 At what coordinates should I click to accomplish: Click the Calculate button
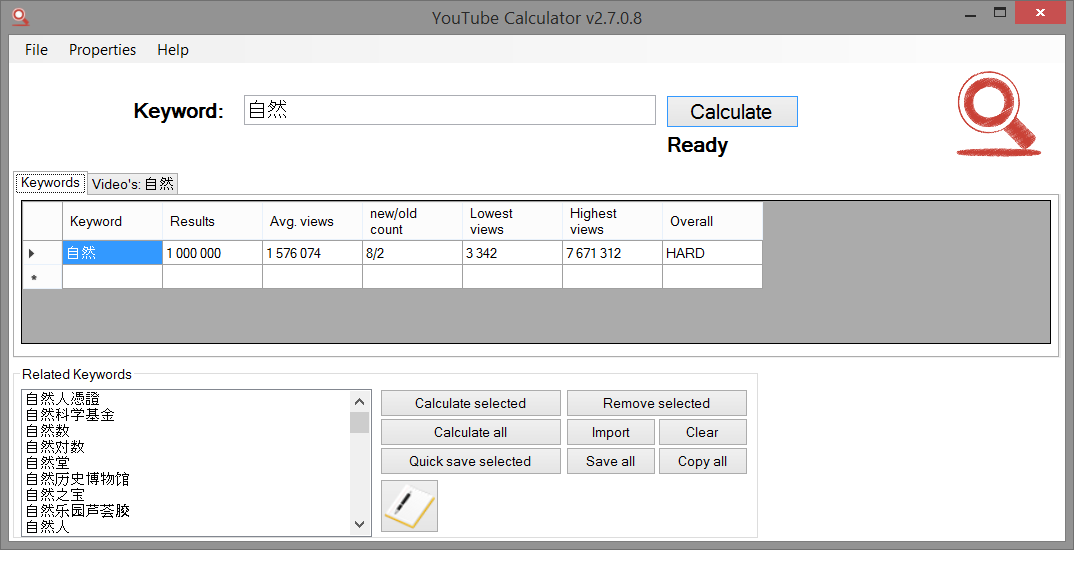[x=732, y=112]
